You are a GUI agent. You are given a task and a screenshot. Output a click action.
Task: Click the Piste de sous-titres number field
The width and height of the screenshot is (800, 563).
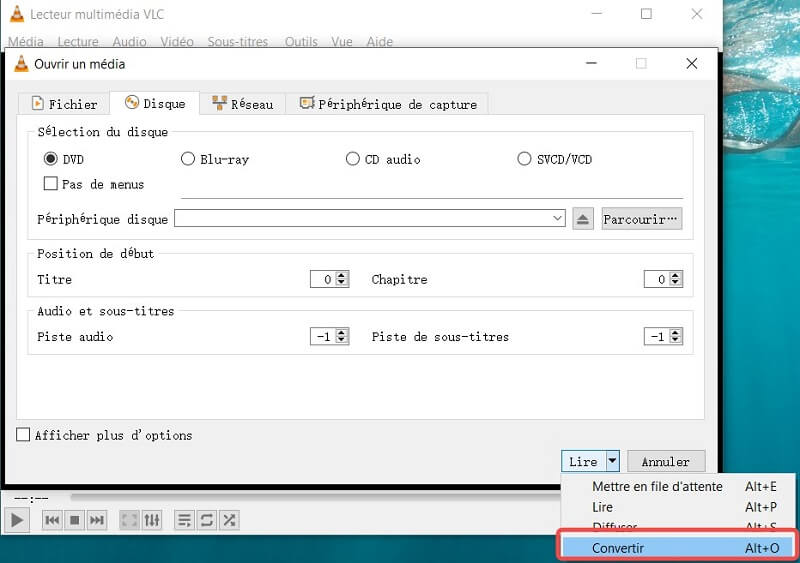click(x=657, y=336)
